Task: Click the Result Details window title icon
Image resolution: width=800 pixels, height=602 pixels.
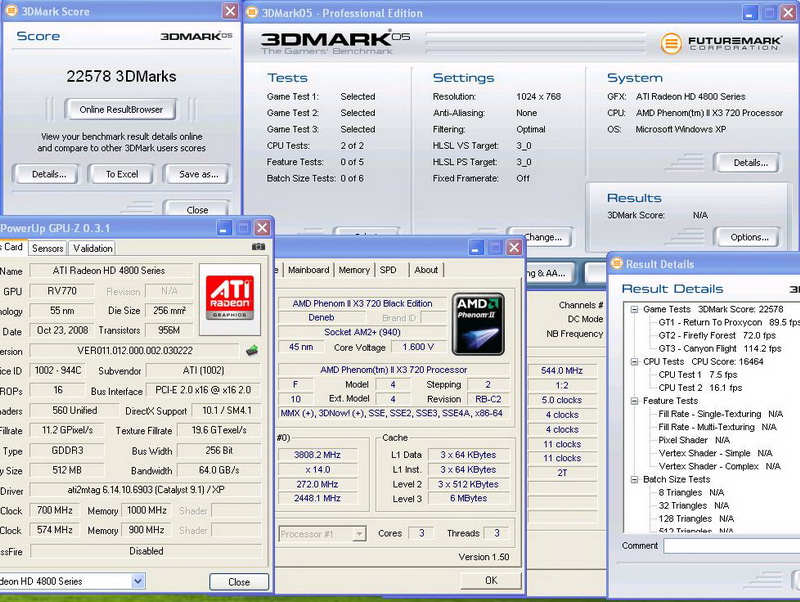Action: [616, 263]
